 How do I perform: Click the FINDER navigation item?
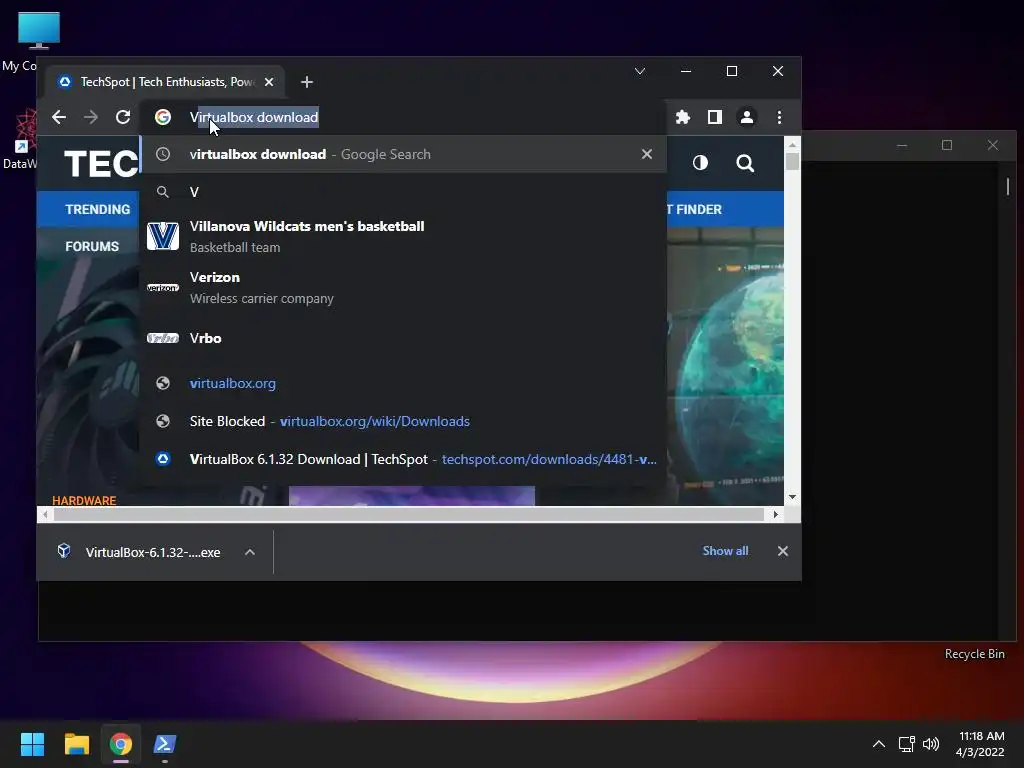point(699,210)
